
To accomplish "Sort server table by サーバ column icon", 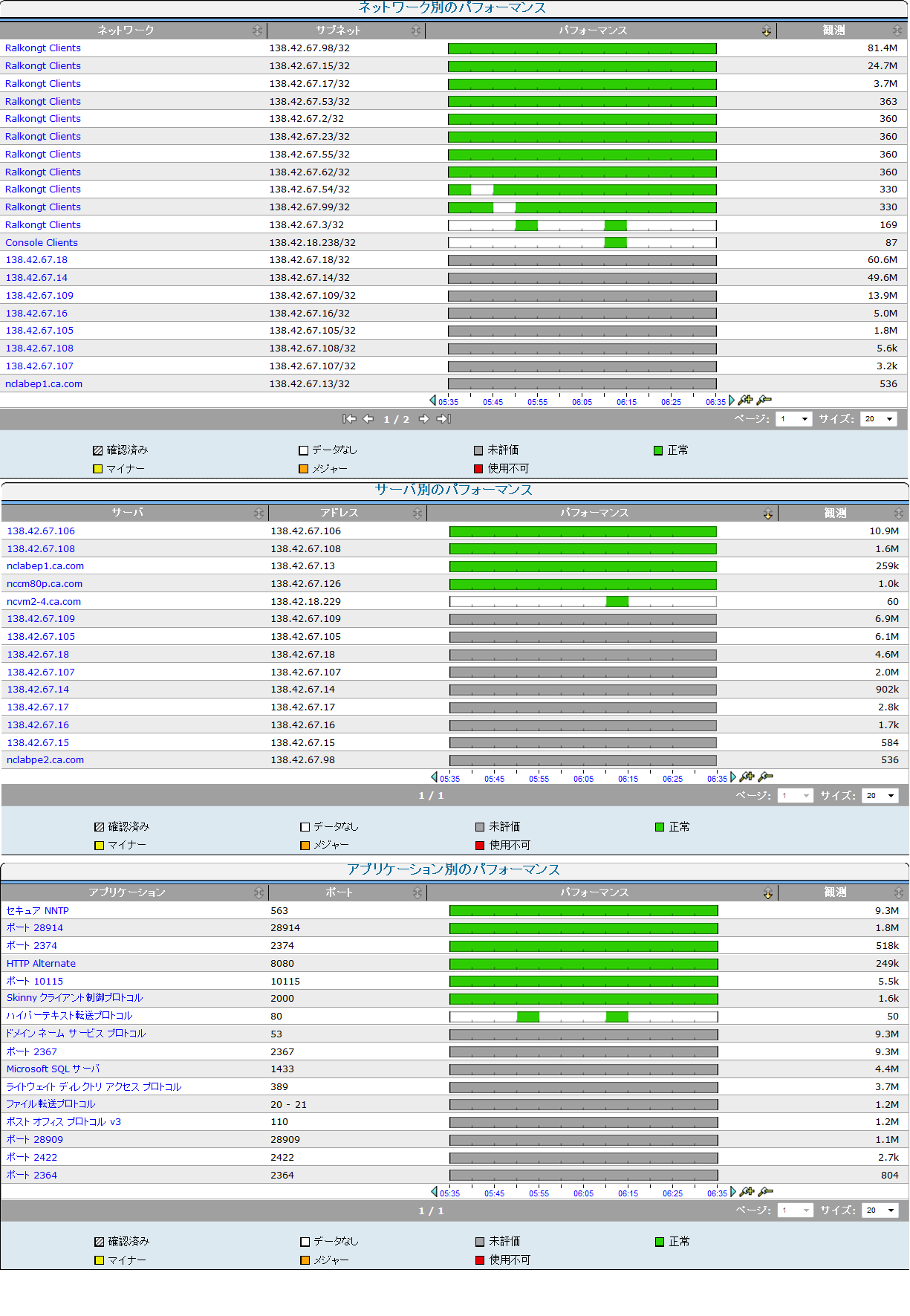I will click(x=259, y=513).
